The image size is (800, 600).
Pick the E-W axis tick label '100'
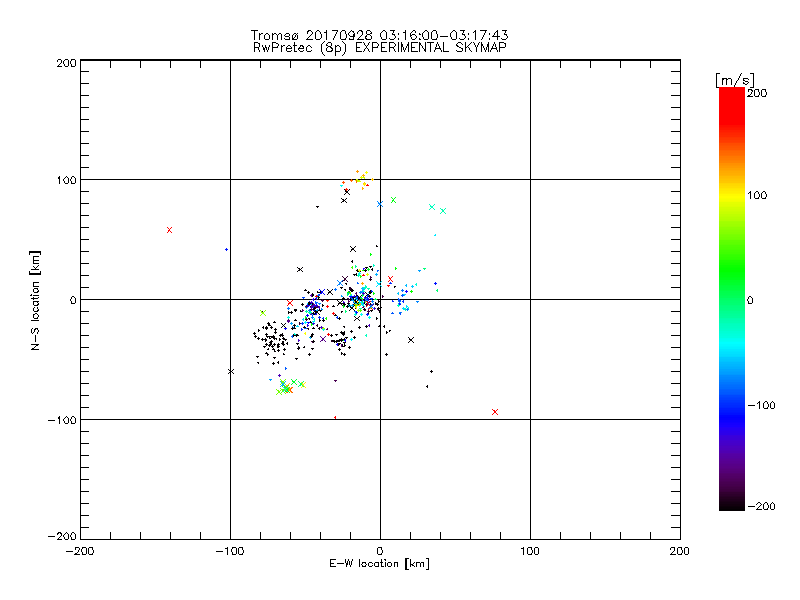530,551
